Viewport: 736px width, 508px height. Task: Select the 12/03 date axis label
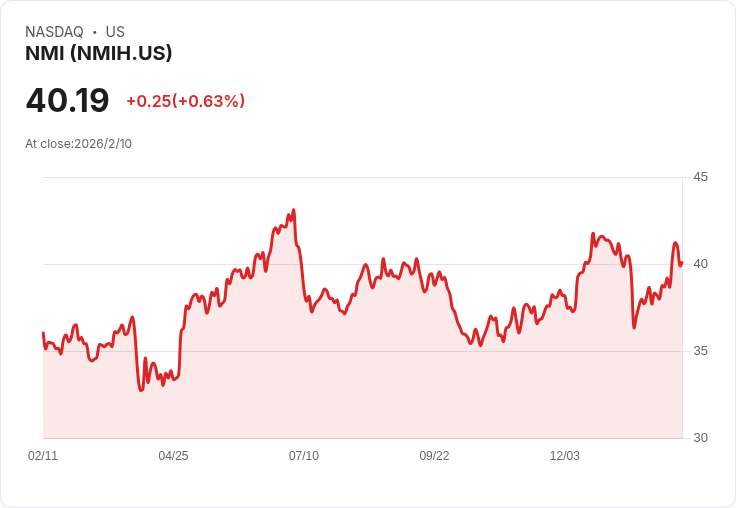pyautogui.click(x=565, y=455)
